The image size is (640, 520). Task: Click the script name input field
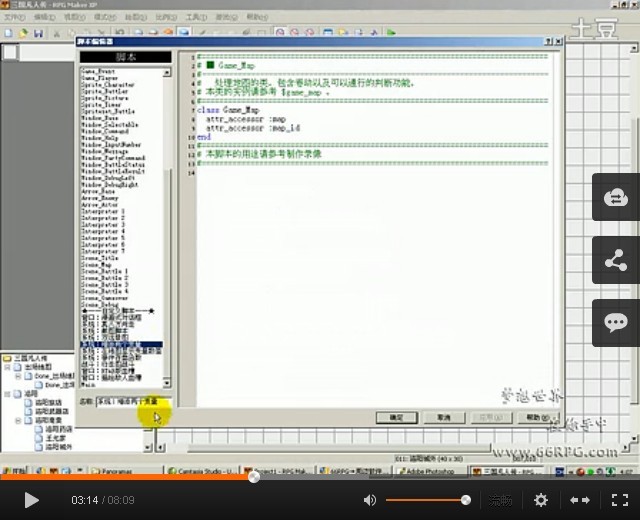(x=133, y=402)
